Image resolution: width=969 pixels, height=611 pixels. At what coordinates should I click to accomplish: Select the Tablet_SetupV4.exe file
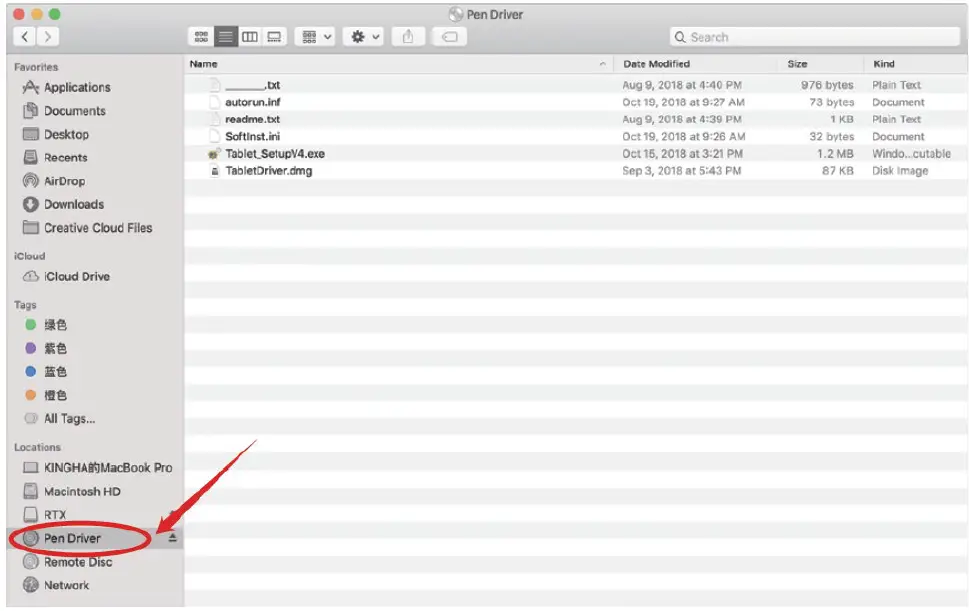coord(274,154)
